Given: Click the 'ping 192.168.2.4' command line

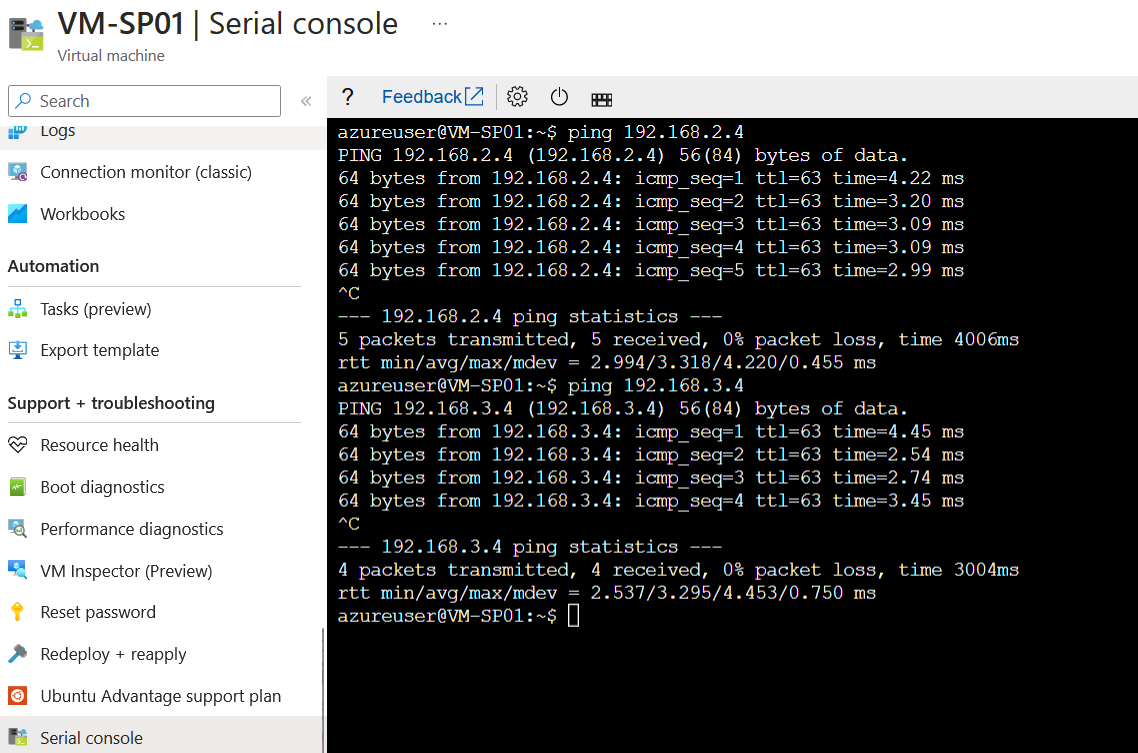Looking at the screenshot, I should tap(541, 132).
